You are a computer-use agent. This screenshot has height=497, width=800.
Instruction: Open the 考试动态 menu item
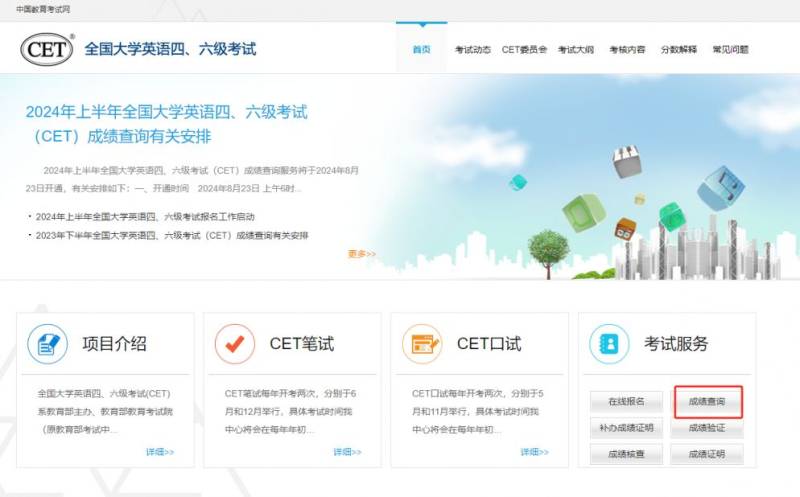pyautogui.click(x=473, y=49)
